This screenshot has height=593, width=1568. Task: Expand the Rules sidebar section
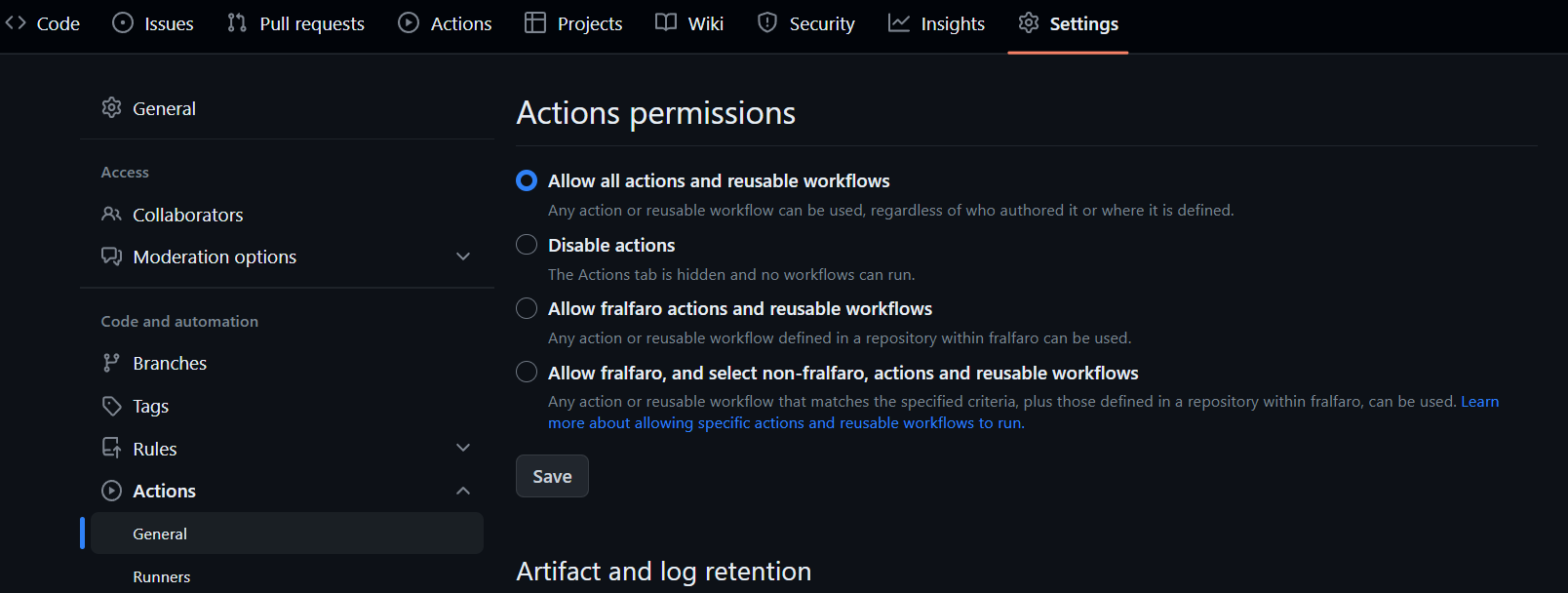463,448
